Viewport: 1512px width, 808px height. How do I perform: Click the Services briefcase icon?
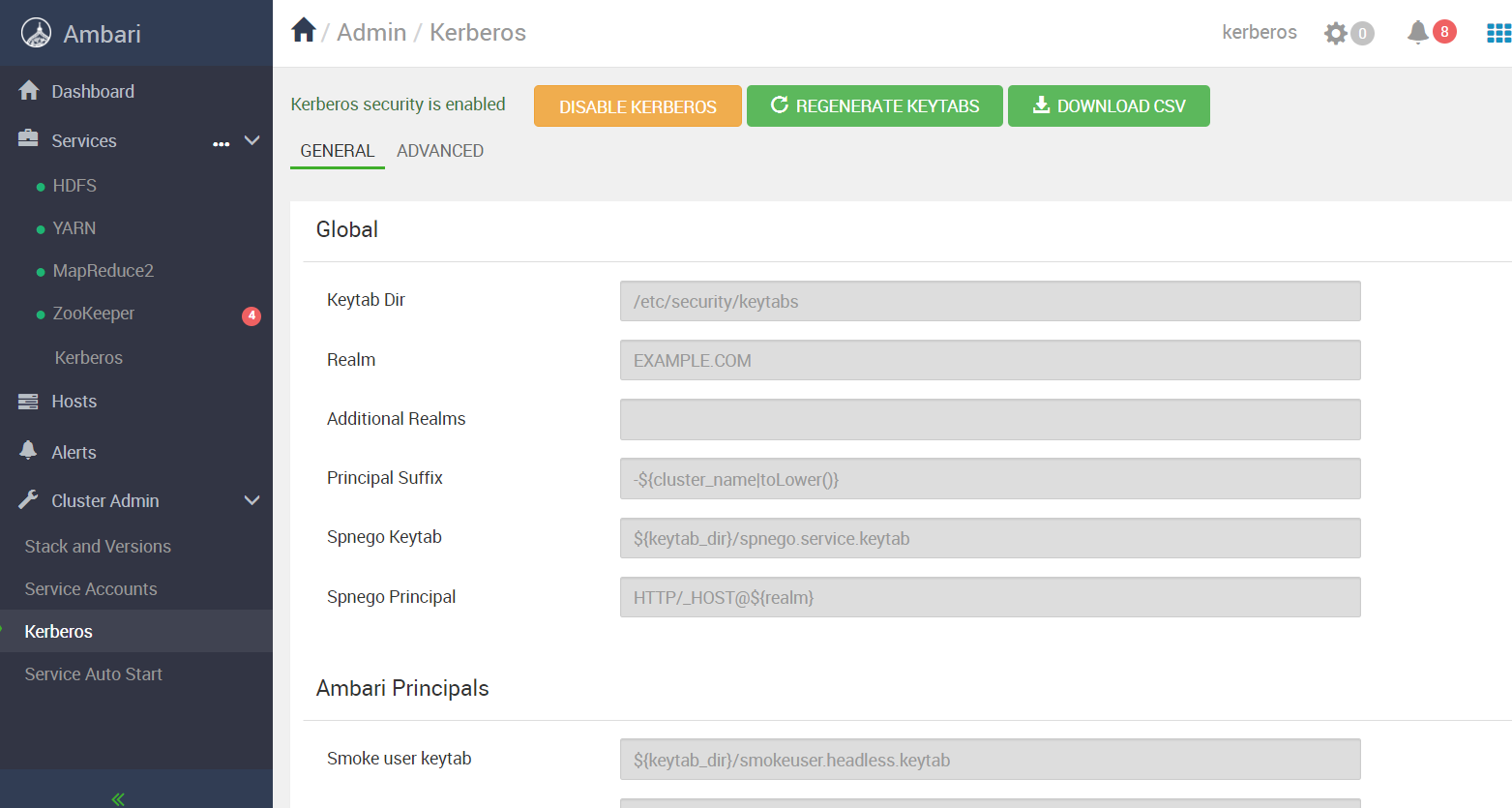[28, 138]
